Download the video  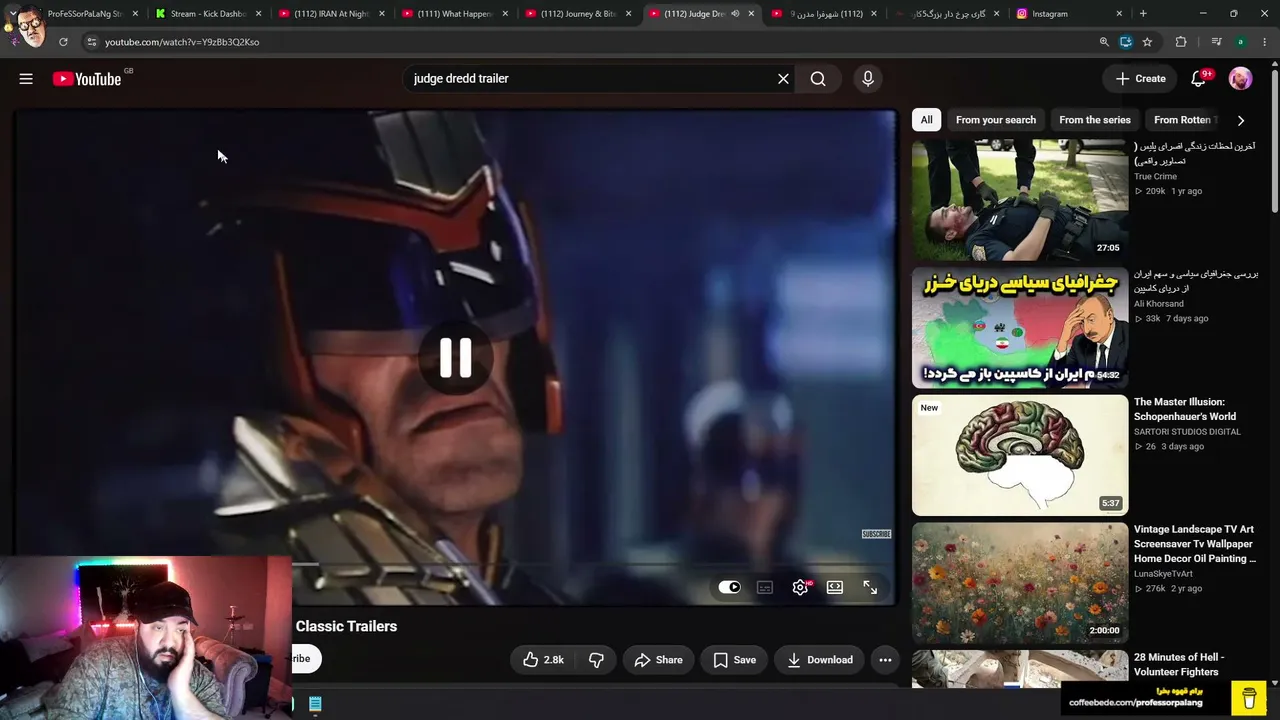coord(819,660)
